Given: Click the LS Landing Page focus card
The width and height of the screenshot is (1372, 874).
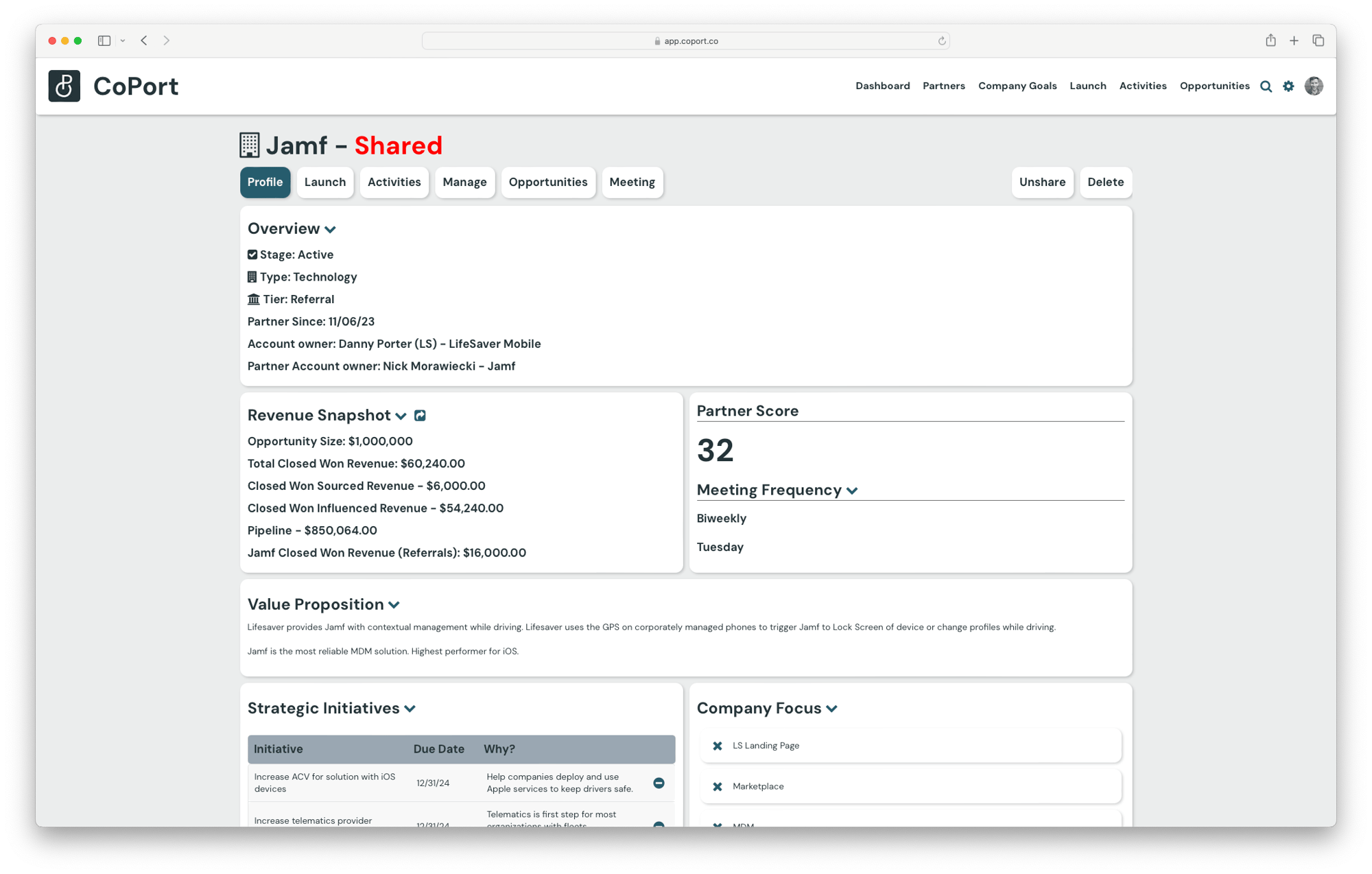Looking at the screenshot, I should coord(910,746).
